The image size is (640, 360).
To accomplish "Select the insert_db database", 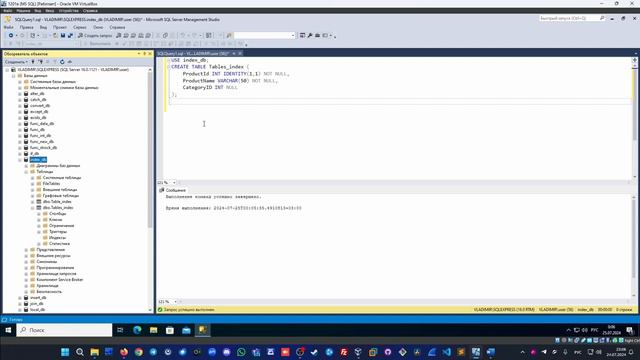I will tap(38, 298).
